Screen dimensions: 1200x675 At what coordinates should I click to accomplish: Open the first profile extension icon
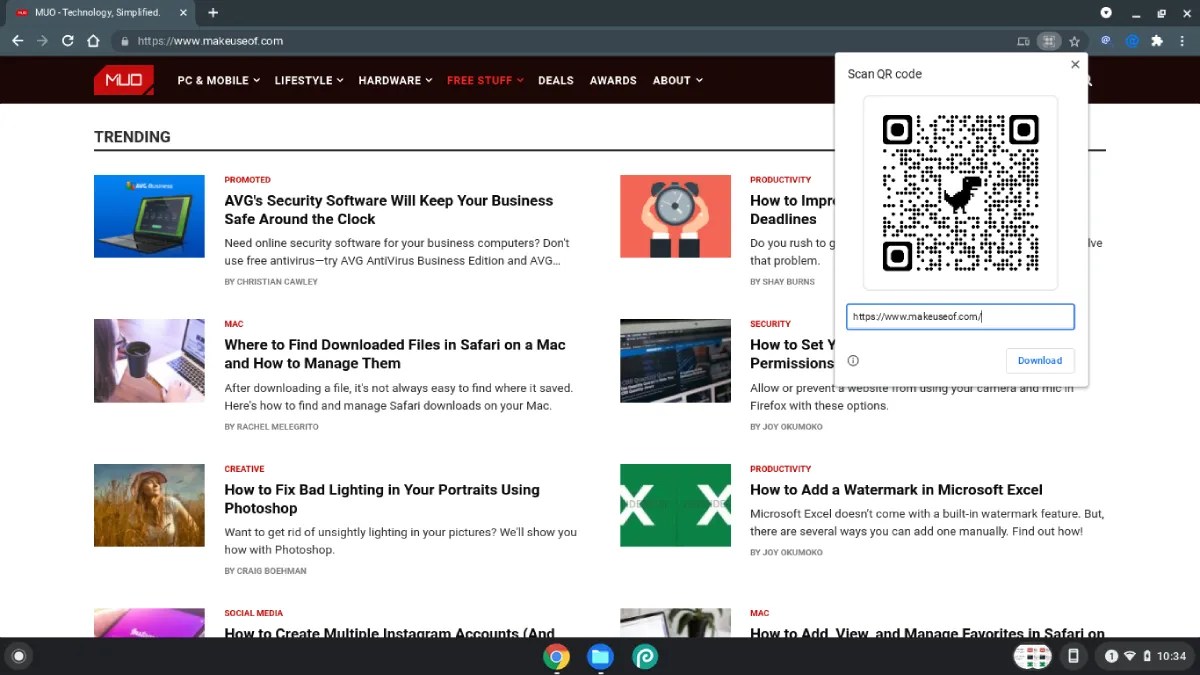tap(1105, 41)
